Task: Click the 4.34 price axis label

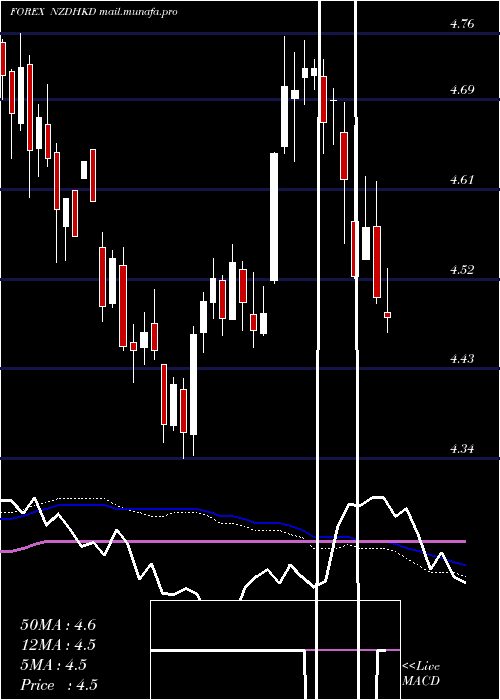Action: (462, 449)
